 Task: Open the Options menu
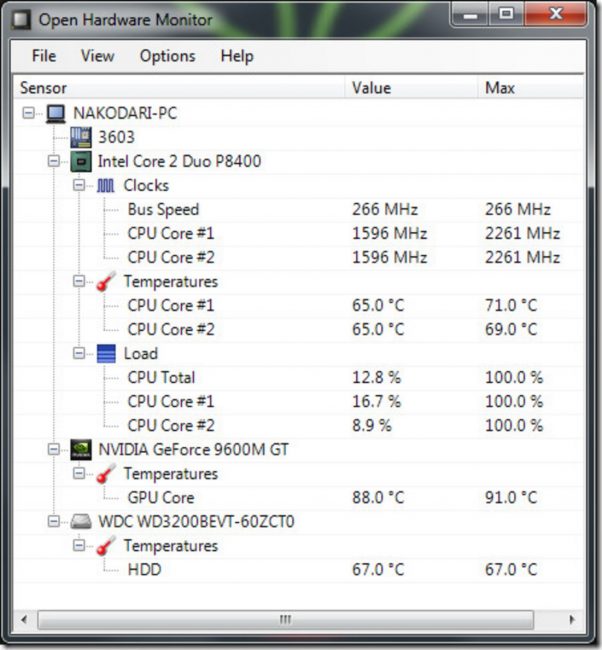[x=167, y=56]
